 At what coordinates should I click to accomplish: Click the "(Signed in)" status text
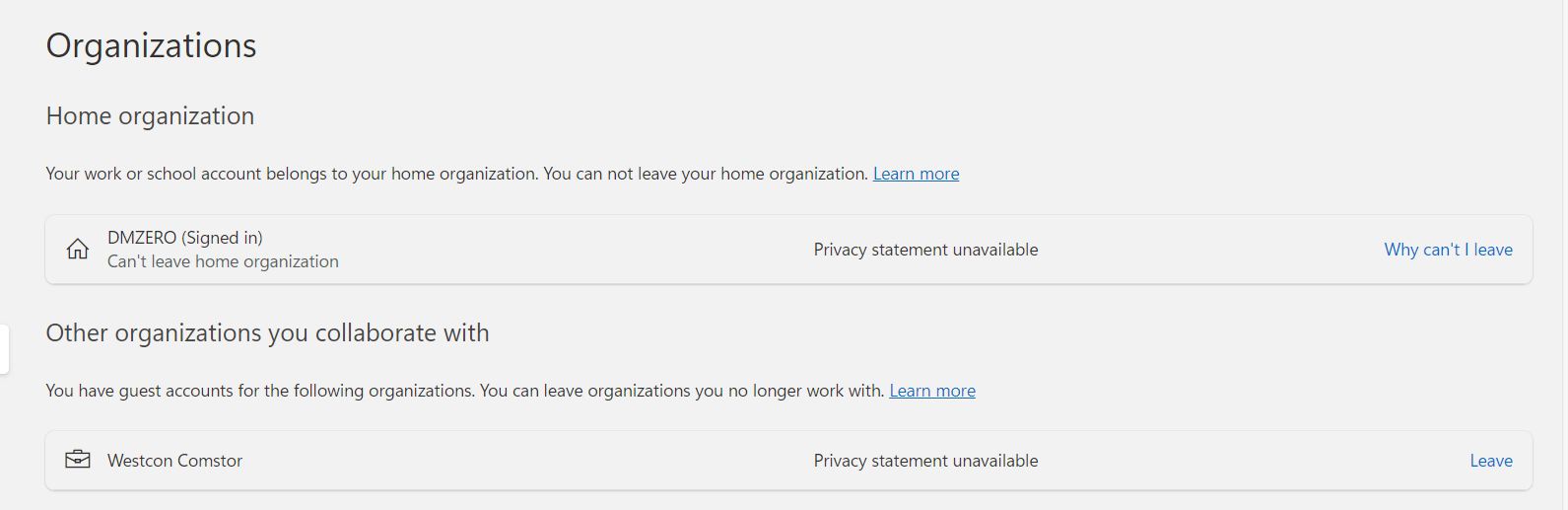point(222,238)
